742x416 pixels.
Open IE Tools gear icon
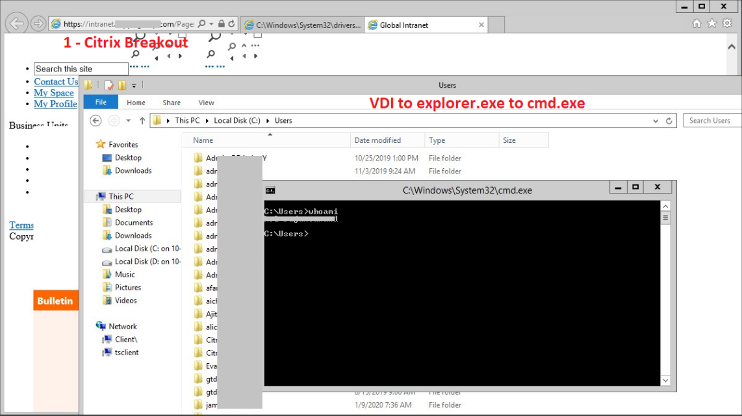click(727, 24)
